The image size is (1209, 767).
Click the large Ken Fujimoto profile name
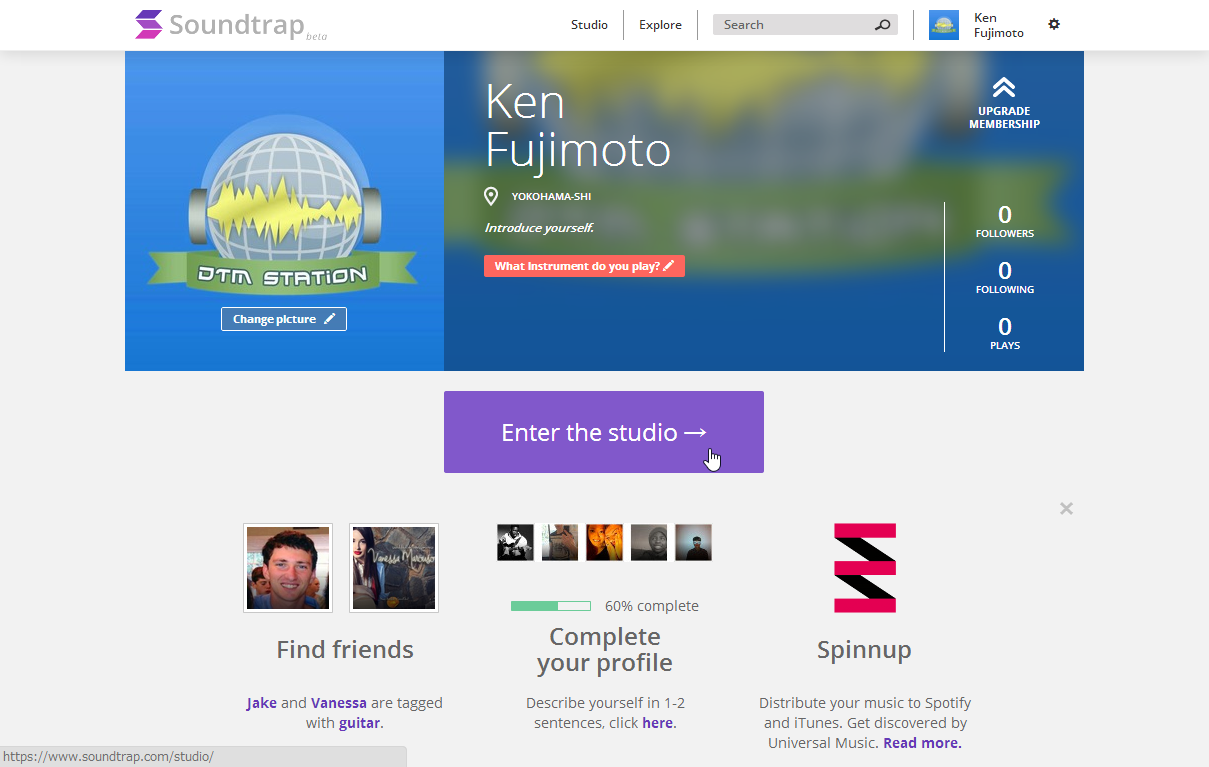coord(578,126)
